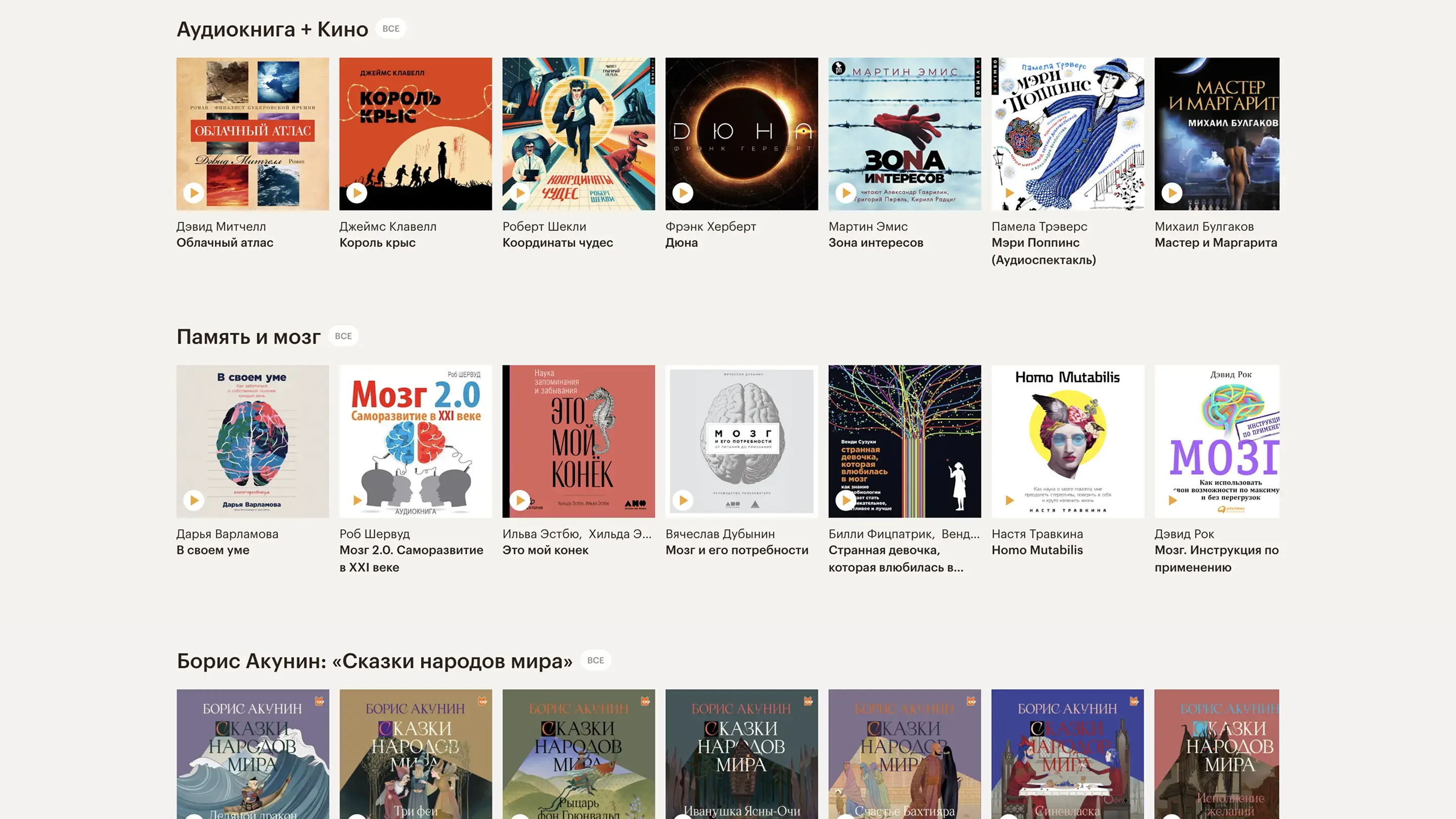Open the Мэри Поппинс cover thumbnail
This screenshot has width=1456, height=819.
(x=1067, y=134)
